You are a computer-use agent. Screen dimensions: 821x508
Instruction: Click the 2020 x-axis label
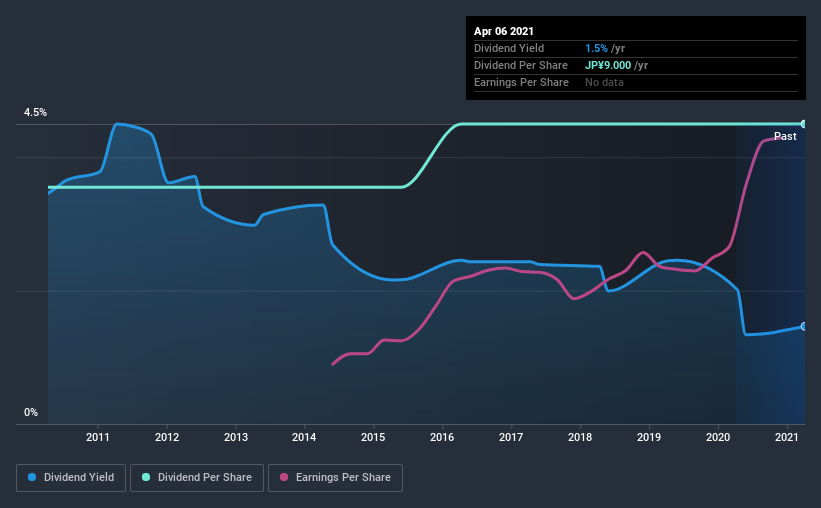[718, 437]
